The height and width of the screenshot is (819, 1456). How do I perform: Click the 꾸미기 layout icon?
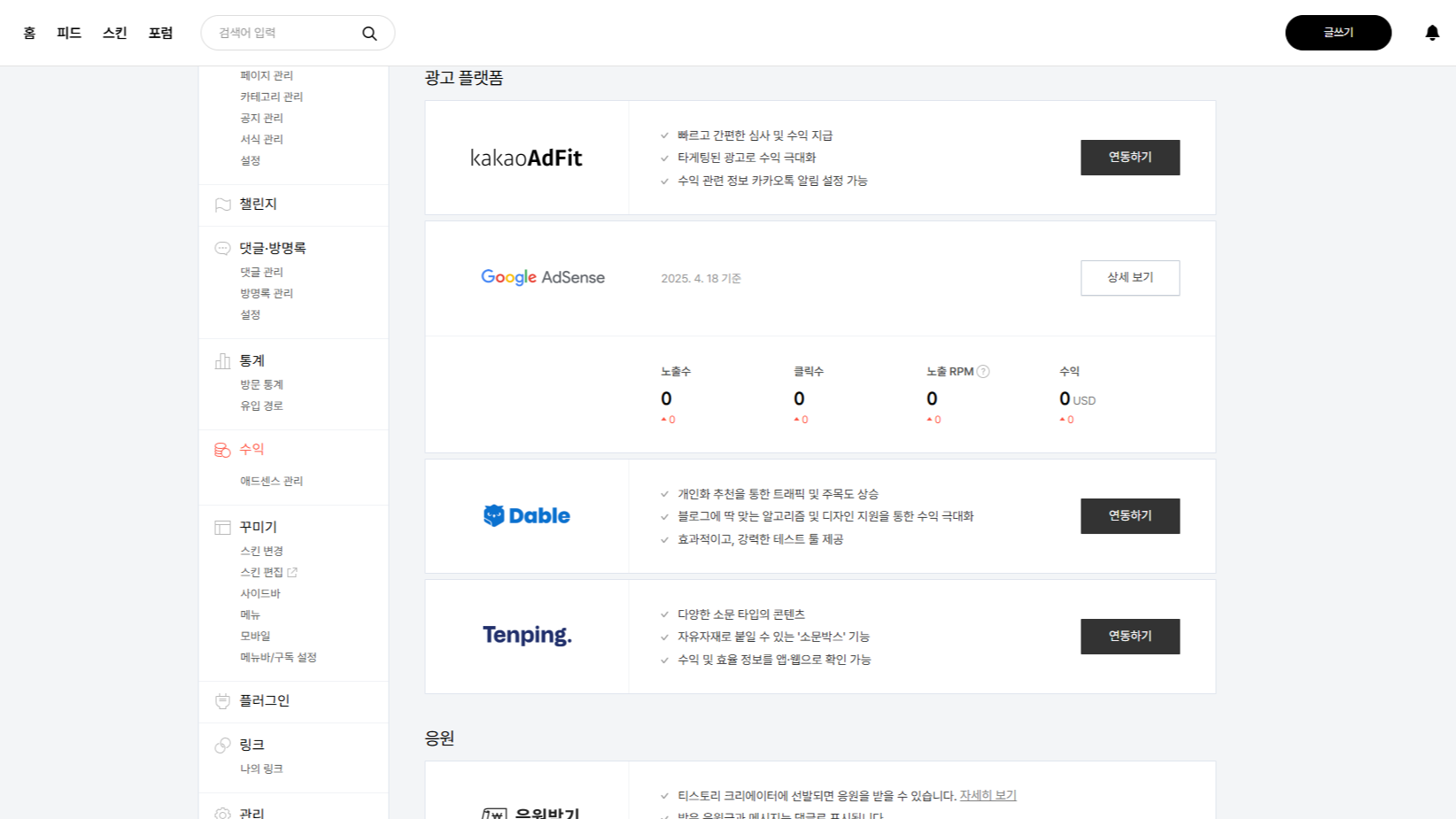pos(222,528)
